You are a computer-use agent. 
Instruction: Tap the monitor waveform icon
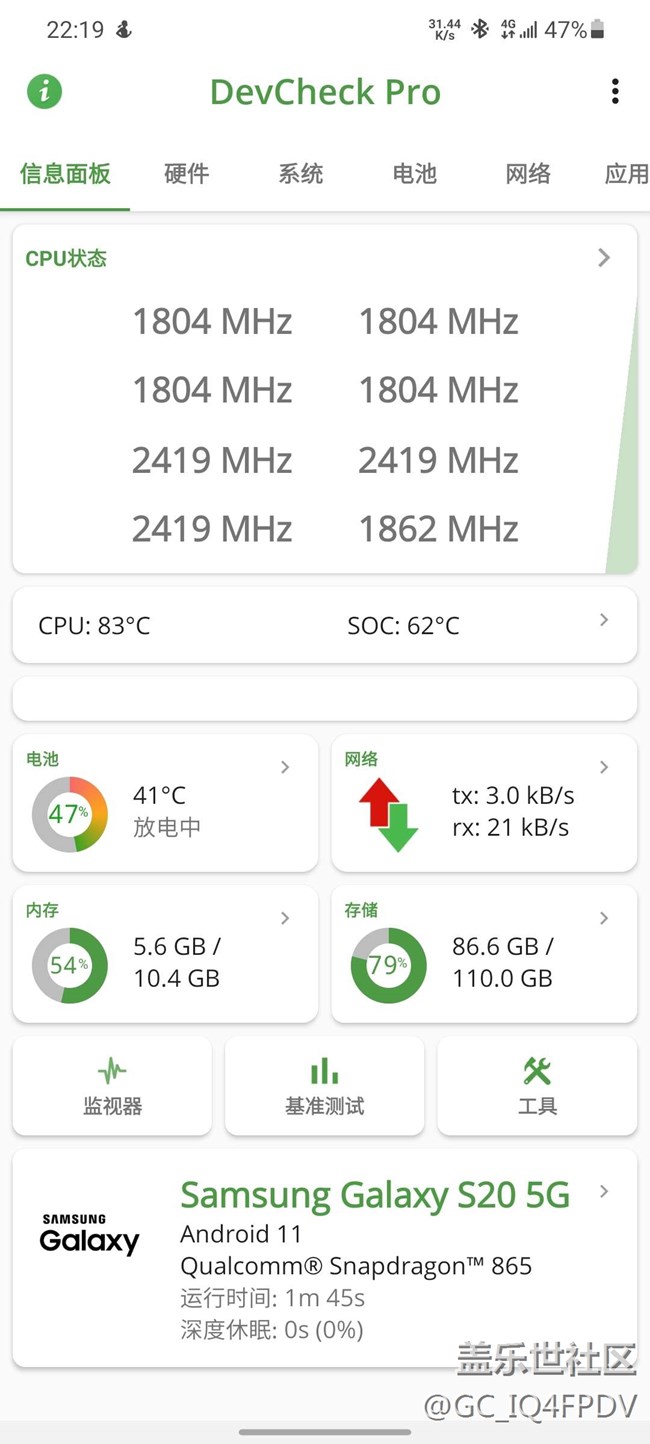pyautogui.click(x=112, y=1072)
